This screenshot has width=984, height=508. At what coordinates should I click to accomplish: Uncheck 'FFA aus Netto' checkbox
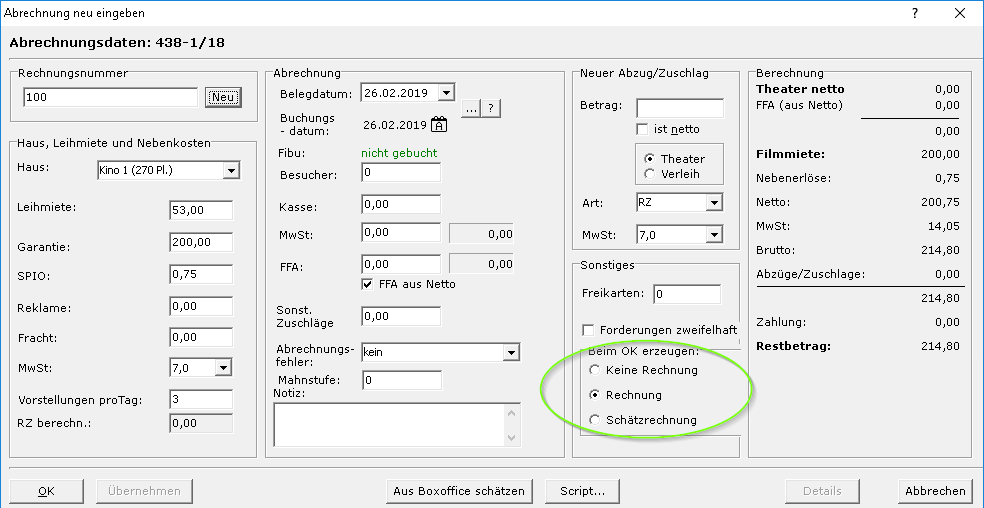[368, 284]
